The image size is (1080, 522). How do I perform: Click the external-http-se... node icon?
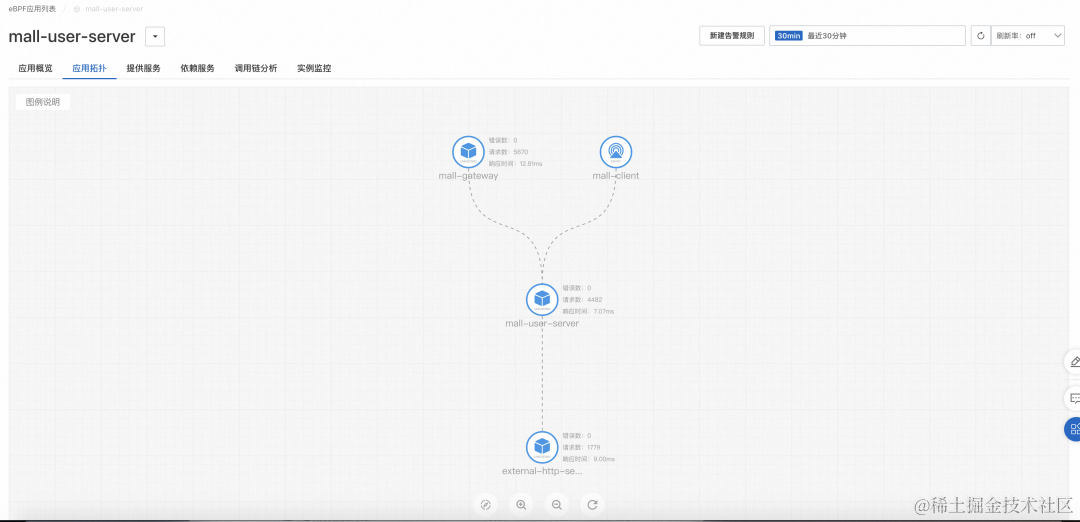pyautogui.click(x=542, y=447)
